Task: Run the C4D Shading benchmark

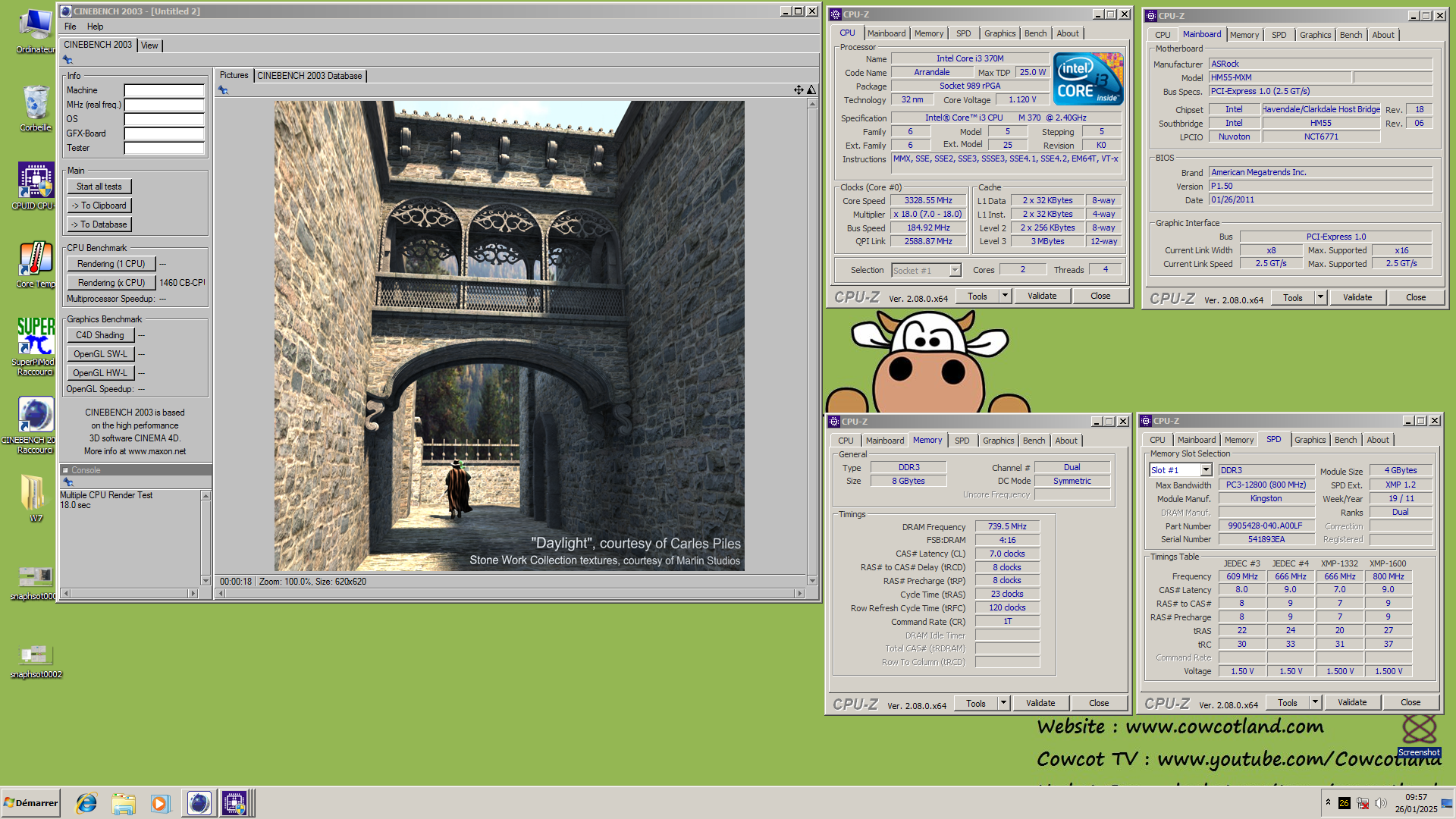Action: click(x=100, y=335)
